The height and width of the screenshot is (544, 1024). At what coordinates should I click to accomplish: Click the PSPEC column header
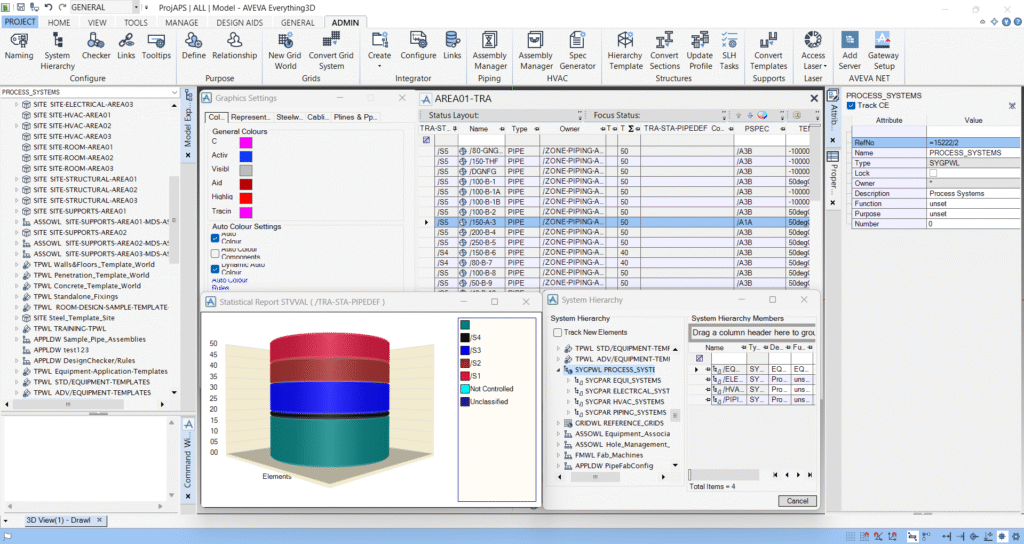[756, 129]
